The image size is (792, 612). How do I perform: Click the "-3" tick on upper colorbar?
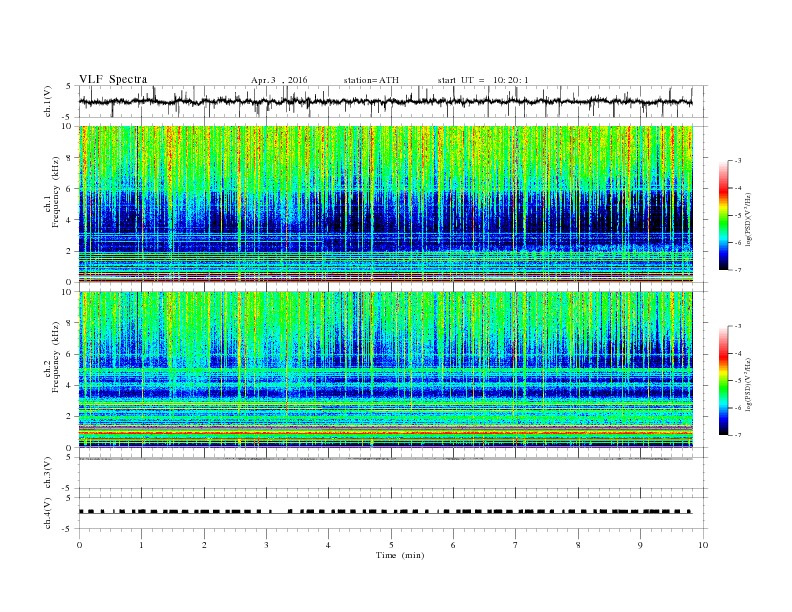[738, 161]
